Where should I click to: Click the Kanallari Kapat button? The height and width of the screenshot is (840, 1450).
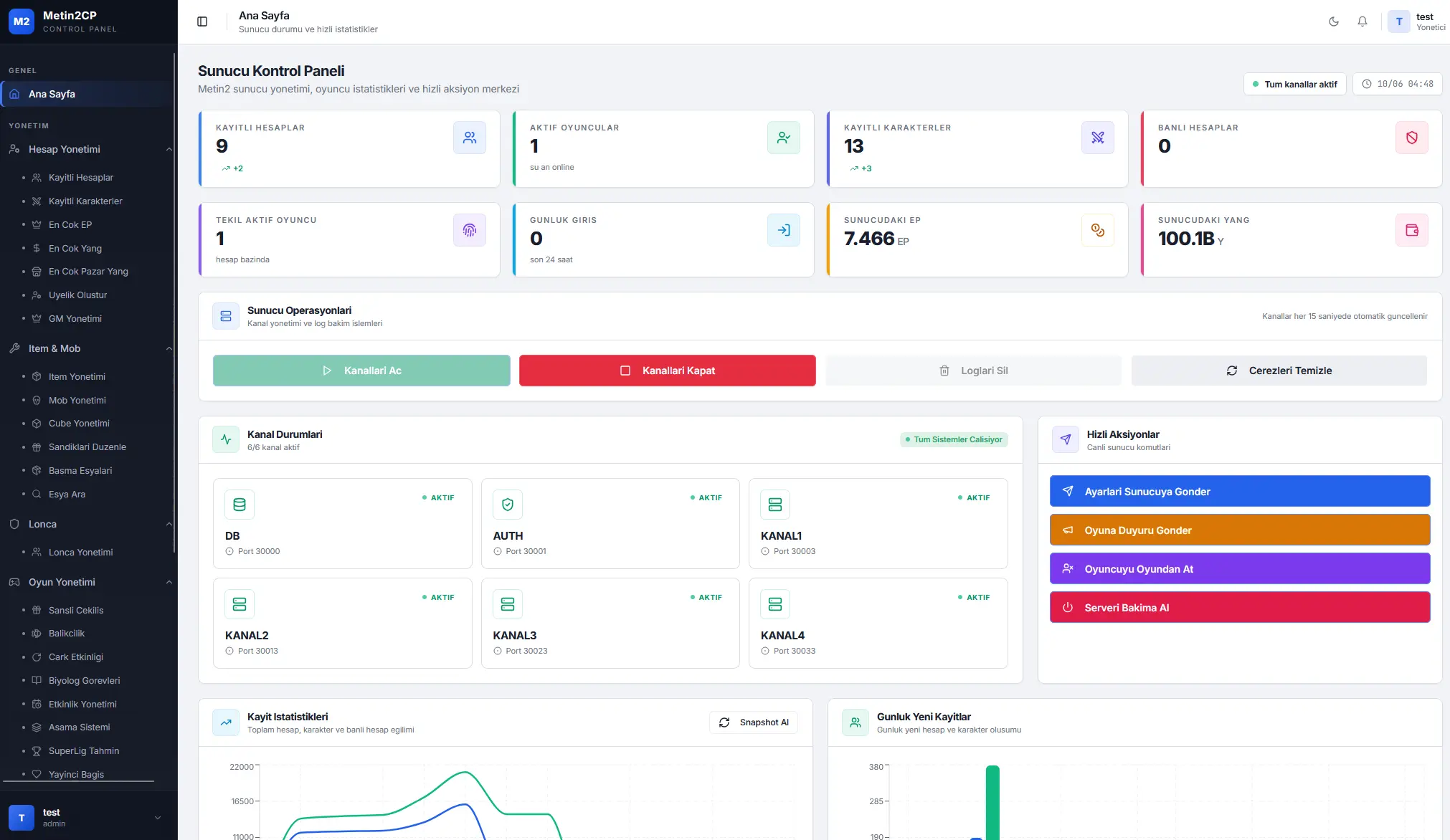click(x=668, y=371)
